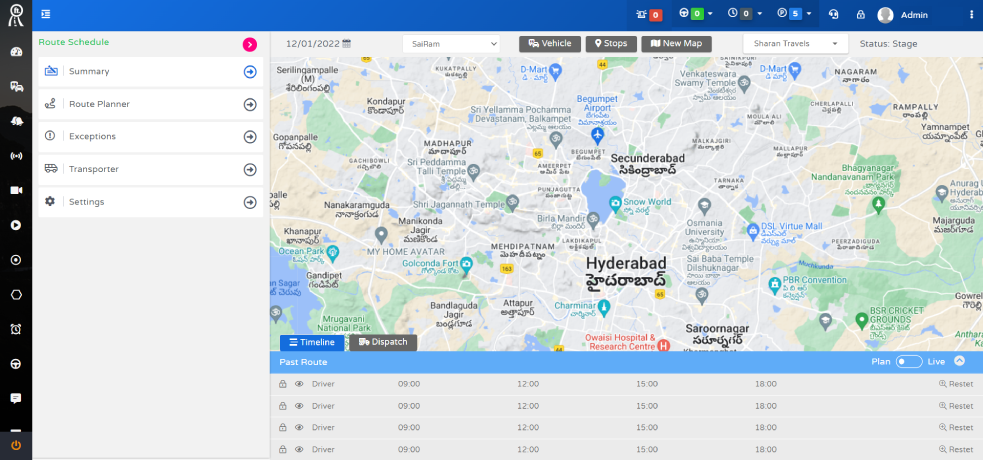This screenshot has width=983, height=460.
Task: Click the New Map button
Action: coord(676,44)
